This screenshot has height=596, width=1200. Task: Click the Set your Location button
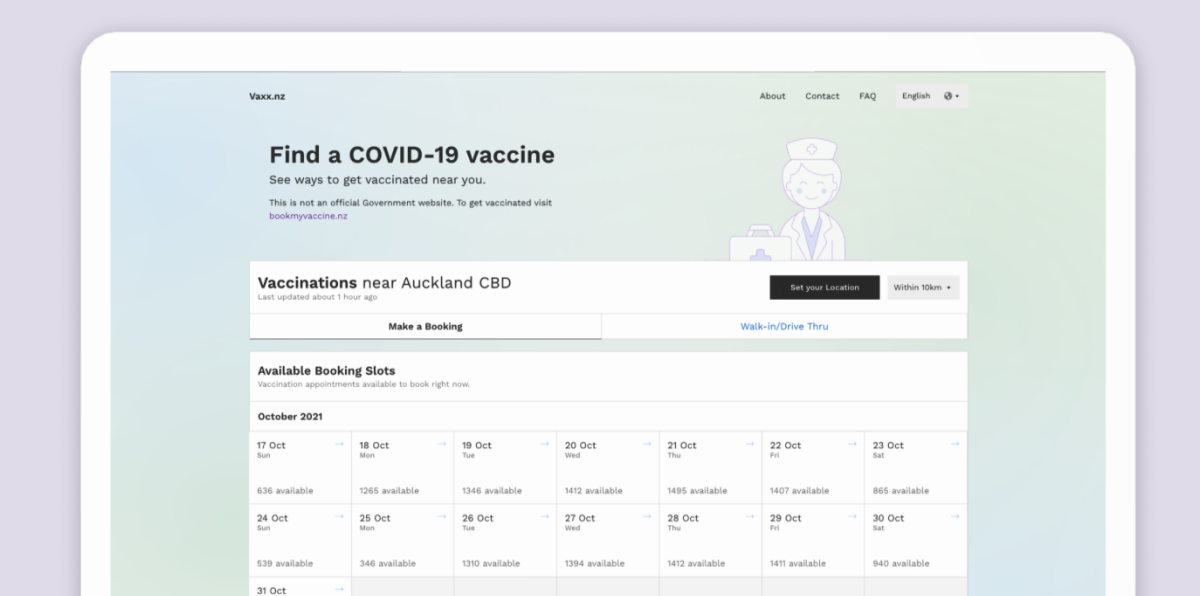click(824, 287)
